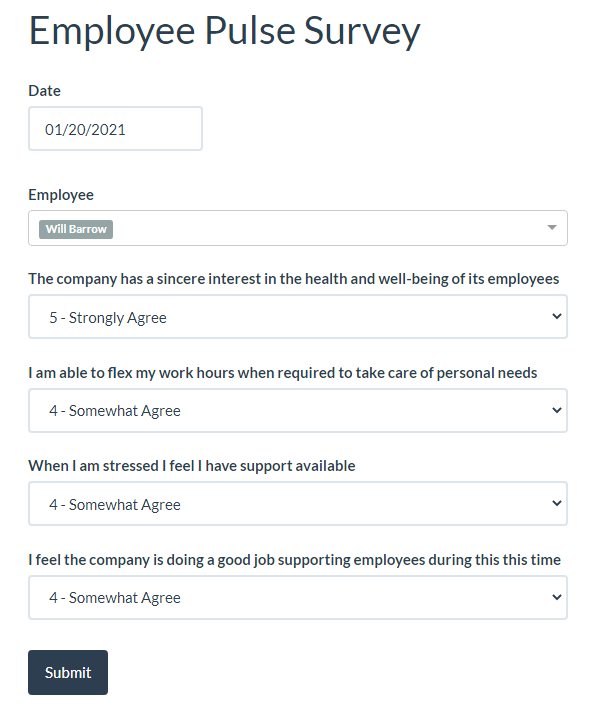
Task: Open the company supporting employees rating dropdown
Action: click(x=297, y=597)
